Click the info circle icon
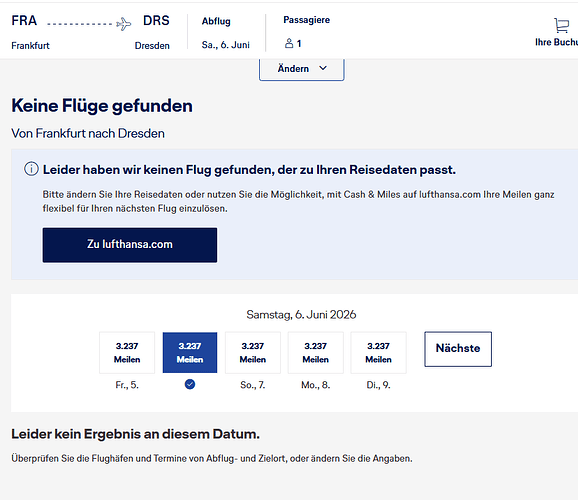Image resolution: width=578 pixels, height=500 pixels. click(31, 169)
